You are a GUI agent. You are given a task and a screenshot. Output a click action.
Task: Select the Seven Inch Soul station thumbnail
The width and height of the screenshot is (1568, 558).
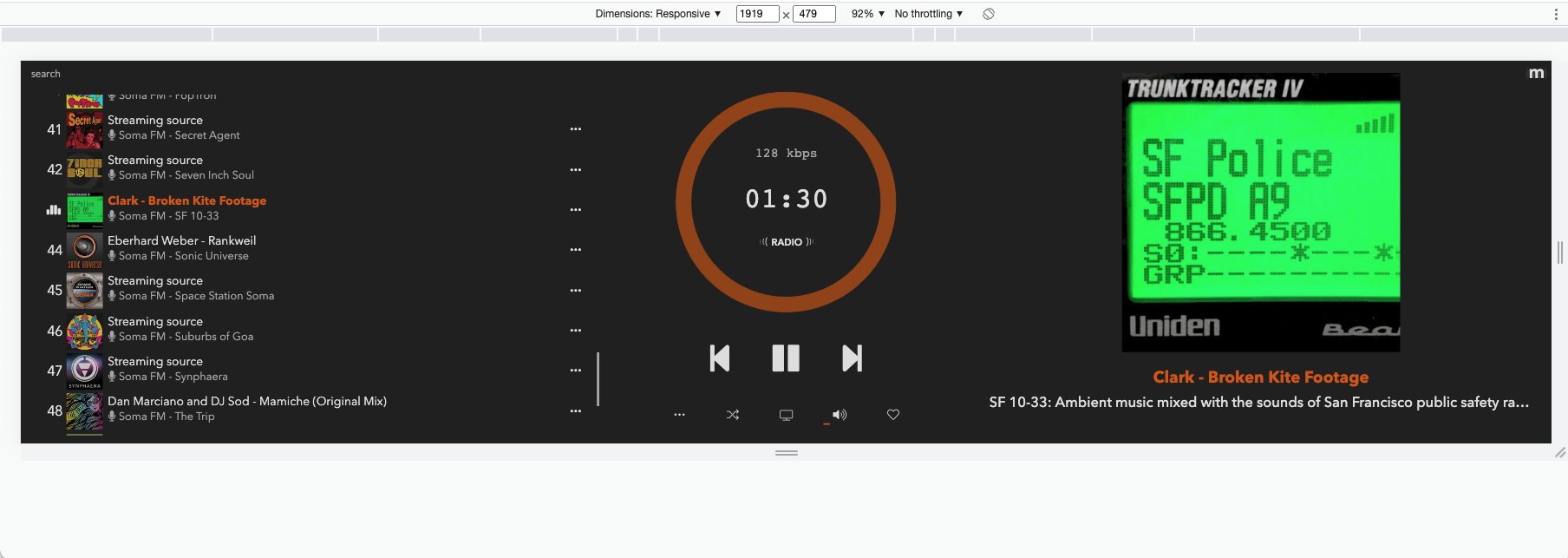click(x=85, y=169)
